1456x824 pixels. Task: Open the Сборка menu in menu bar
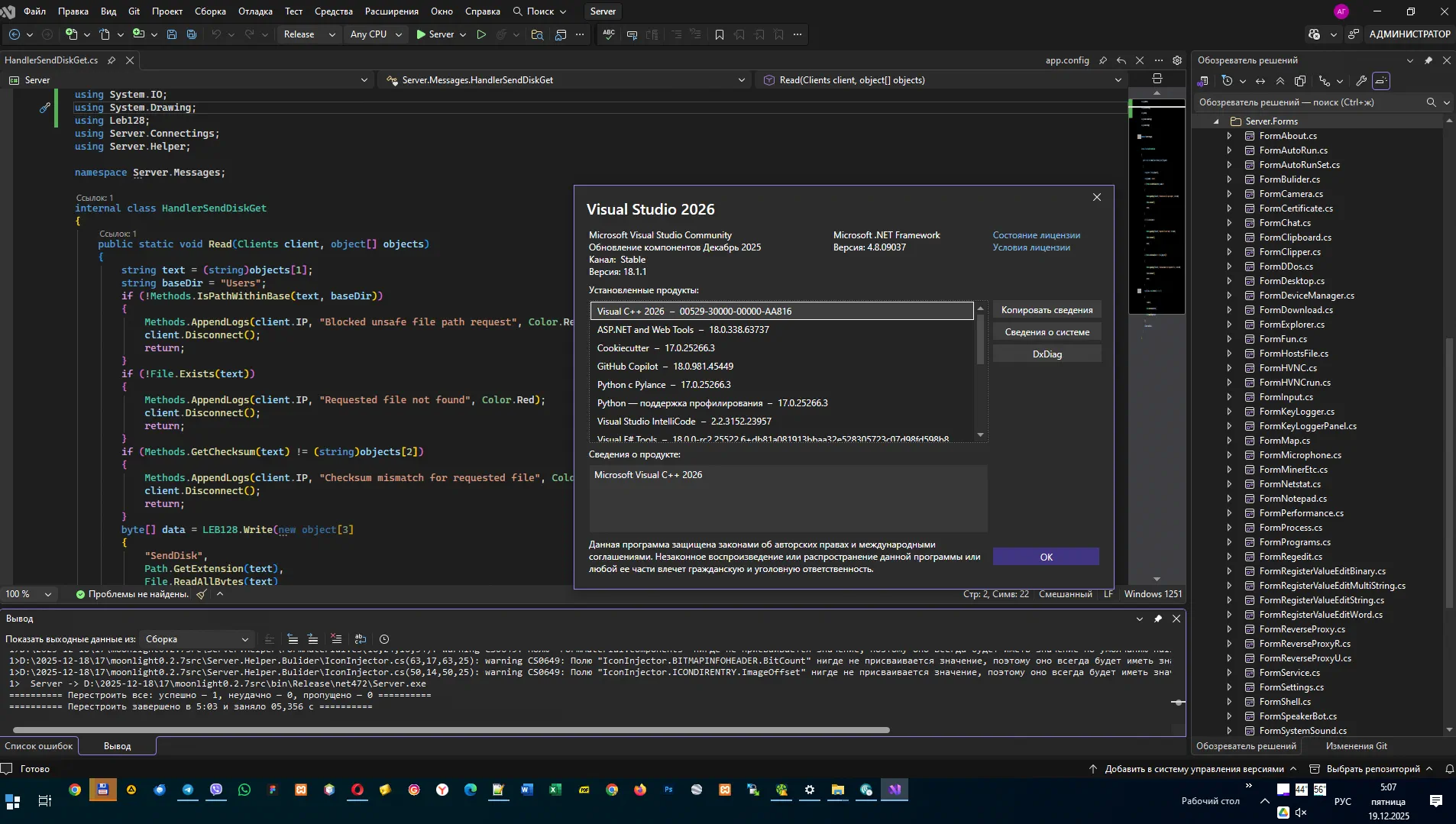210,11
